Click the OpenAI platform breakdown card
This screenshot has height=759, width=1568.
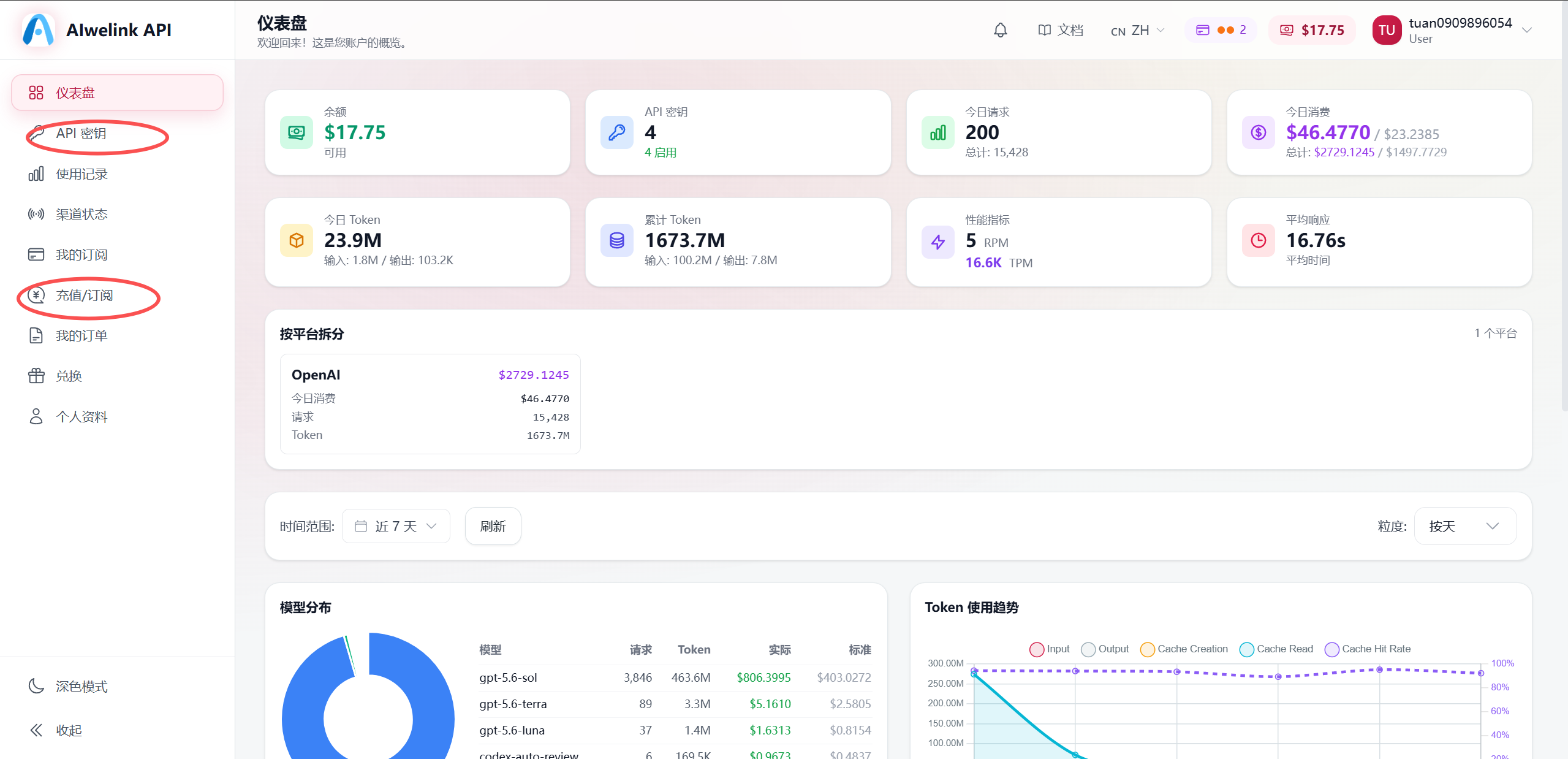click(430, 404)
